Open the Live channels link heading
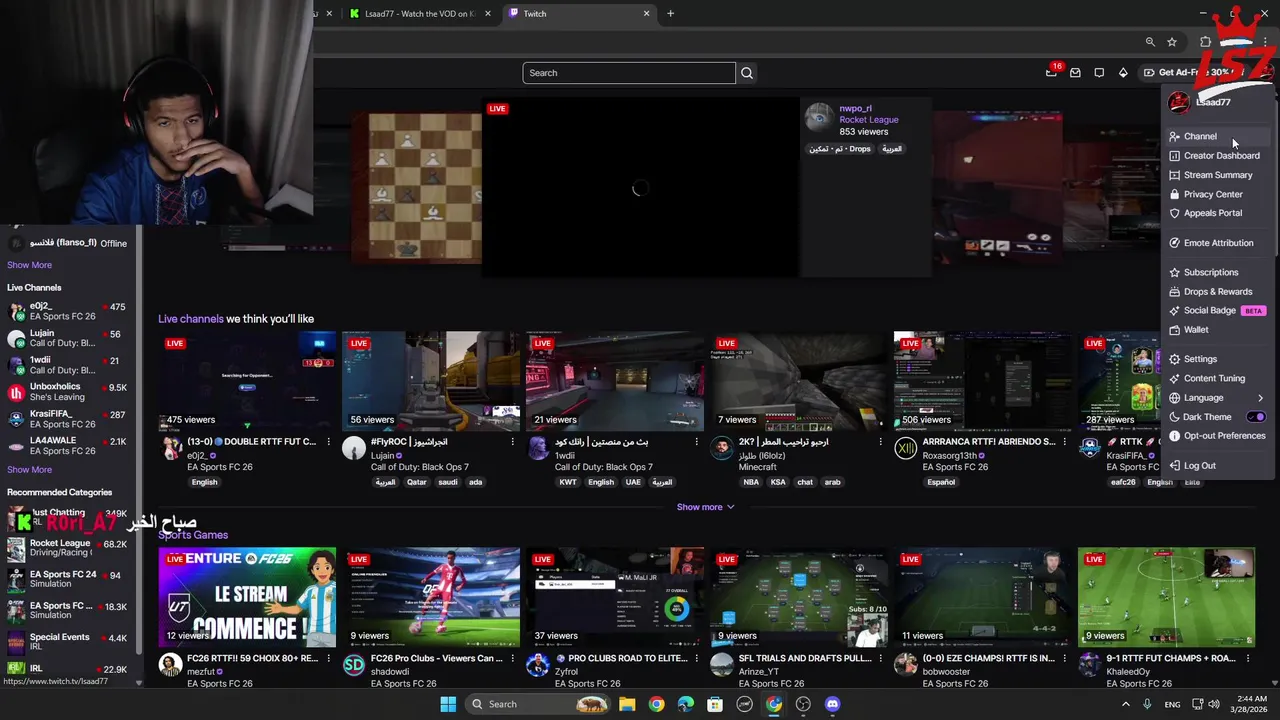 point(190,319)
